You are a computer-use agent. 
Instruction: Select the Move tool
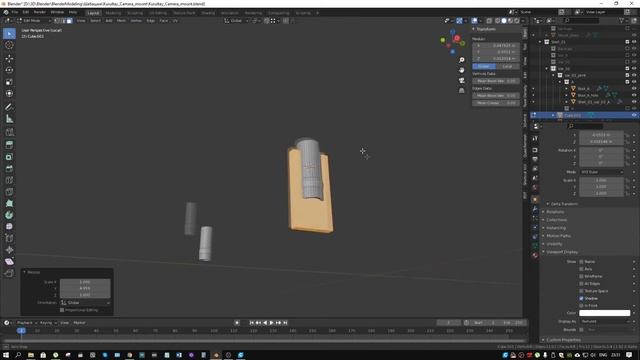[9, 58]
